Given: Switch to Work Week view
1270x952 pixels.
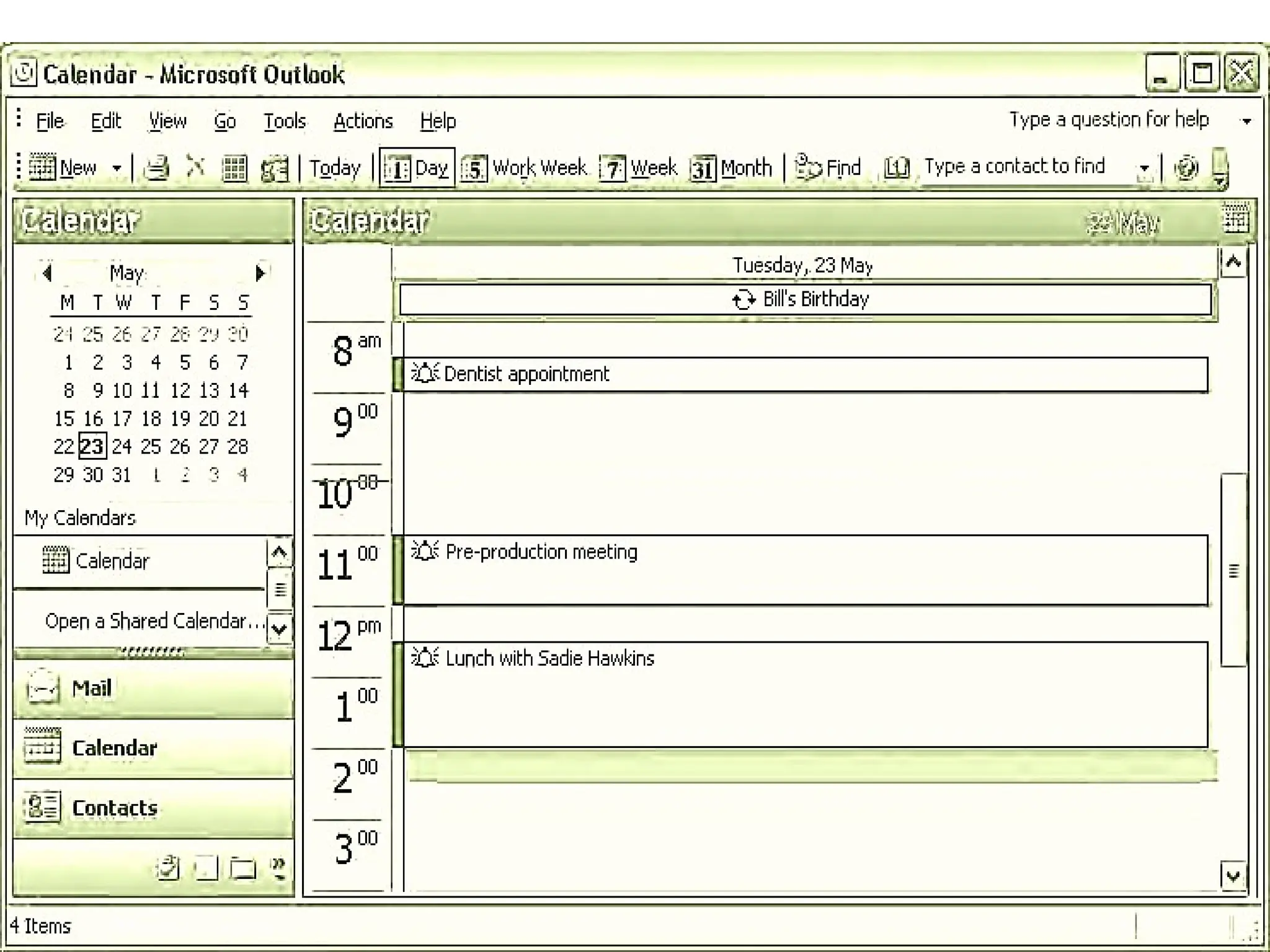Looking at the screenshot, I should pos(526,168).
